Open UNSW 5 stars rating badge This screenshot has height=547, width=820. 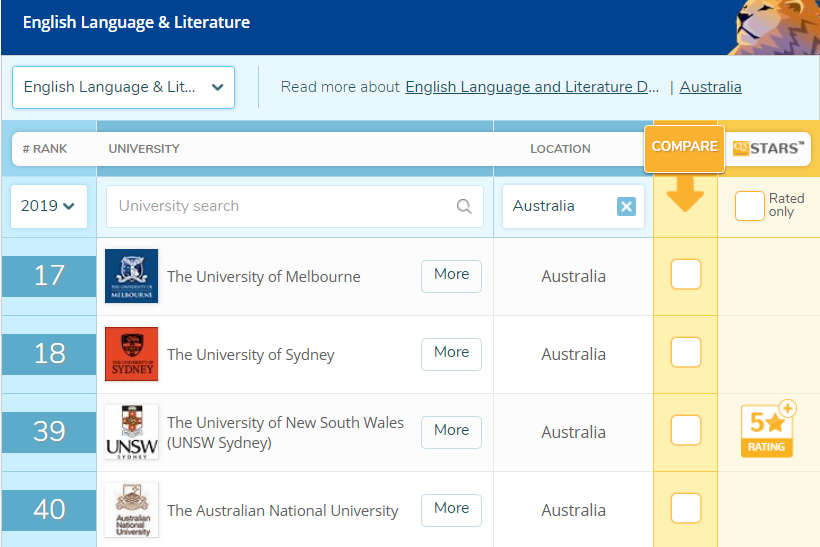[x=767, y=431]
